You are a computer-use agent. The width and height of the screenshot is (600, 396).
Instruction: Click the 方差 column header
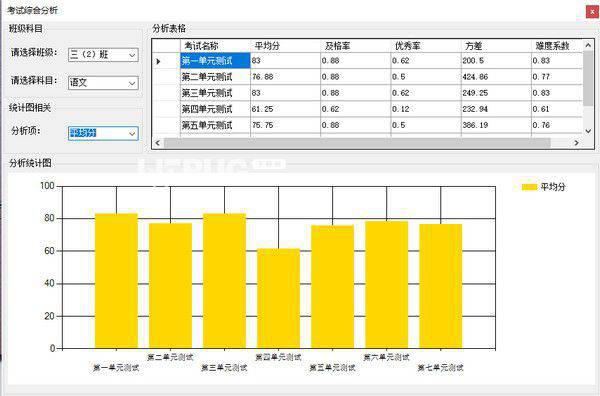click(496, 46)
